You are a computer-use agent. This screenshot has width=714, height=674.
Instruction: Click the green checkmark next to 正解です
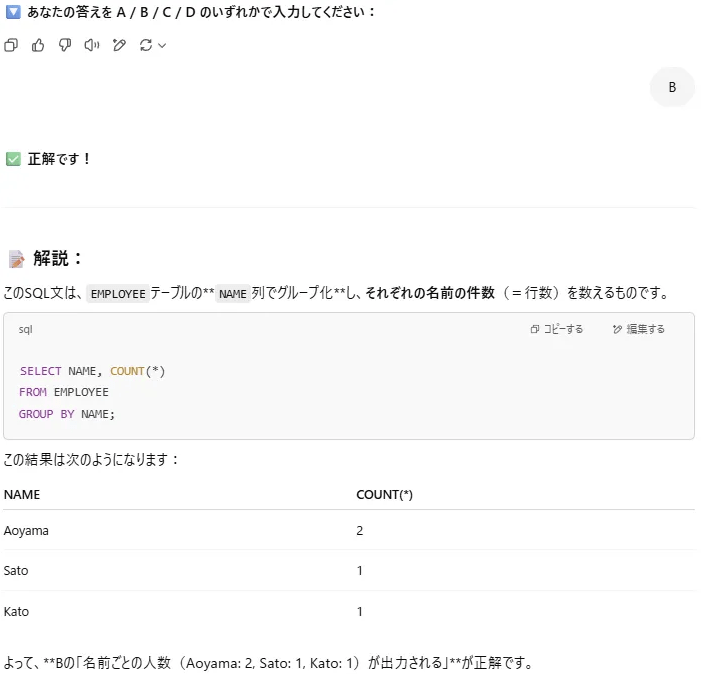pos(13,159)
